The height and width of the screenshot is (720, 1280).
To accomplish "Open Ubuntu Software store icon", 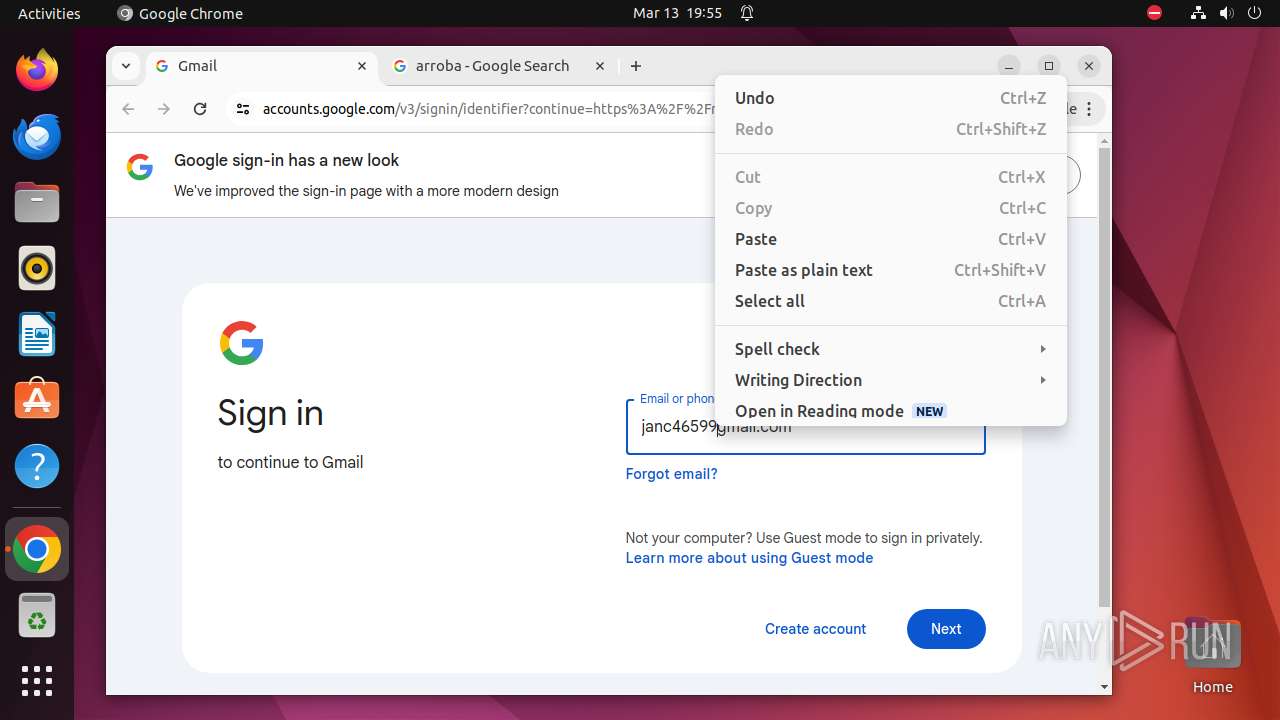I will point(37,400).
